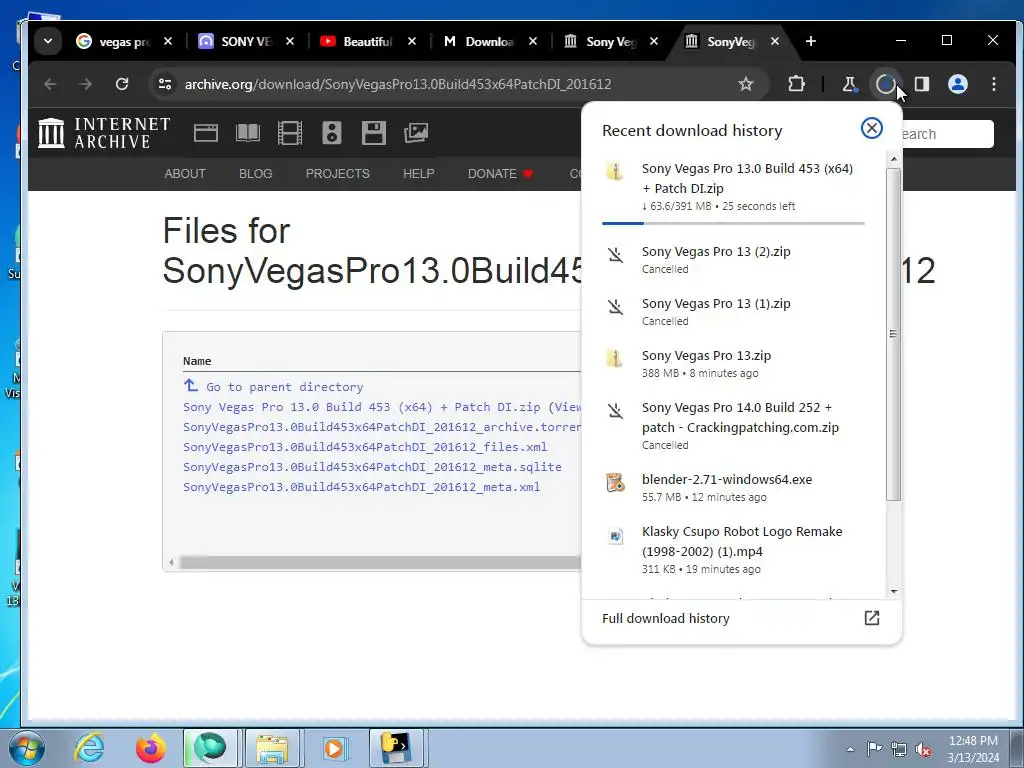Open the _meta.sqlite link

372,467
